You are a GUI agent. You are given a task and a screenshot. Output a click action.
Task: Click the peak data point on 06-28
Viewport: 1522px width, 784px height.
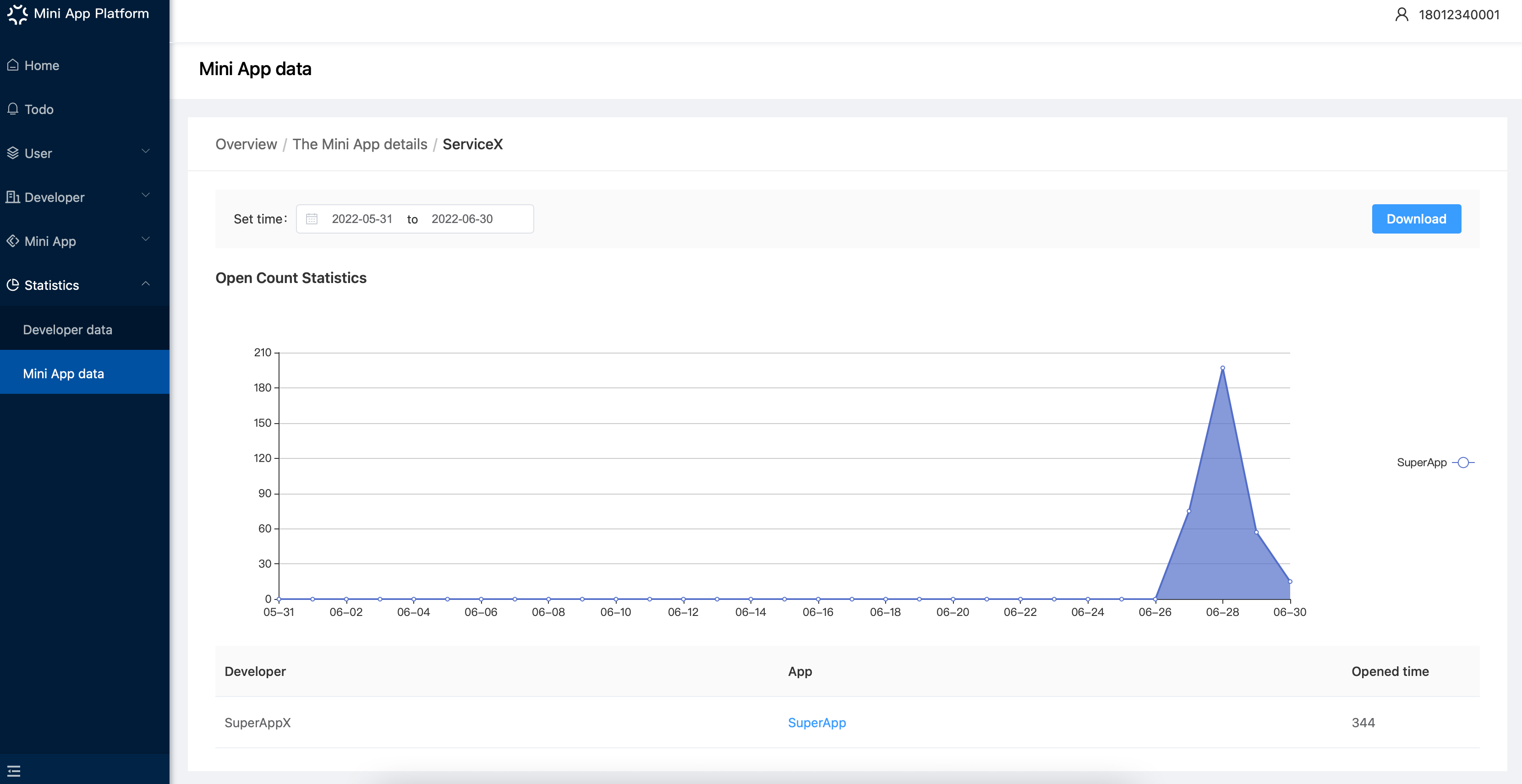1222,368
